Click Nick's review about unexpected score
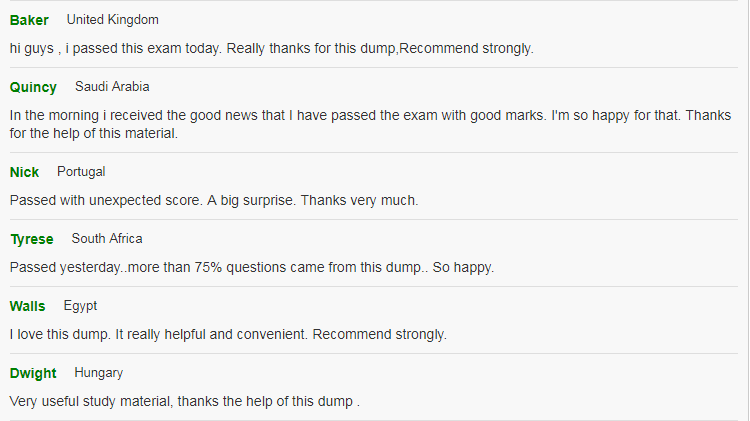This screenshot has width=750, height=421. click(214, 200)
